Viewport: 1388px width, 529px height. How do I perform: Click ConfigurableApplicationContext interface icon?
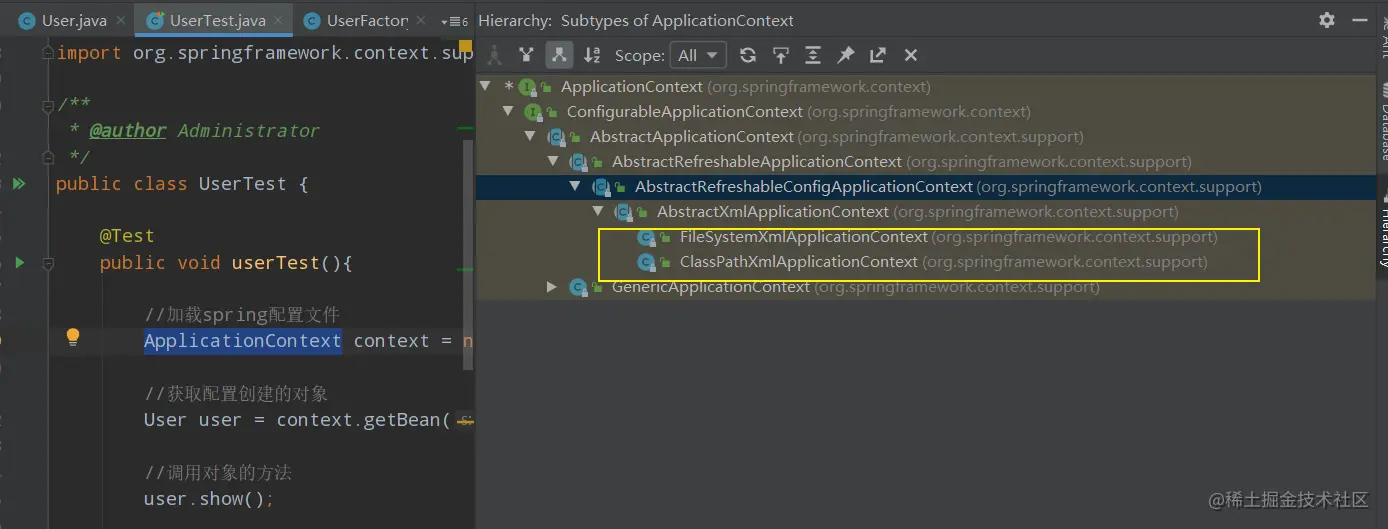(x=533, y=112)
